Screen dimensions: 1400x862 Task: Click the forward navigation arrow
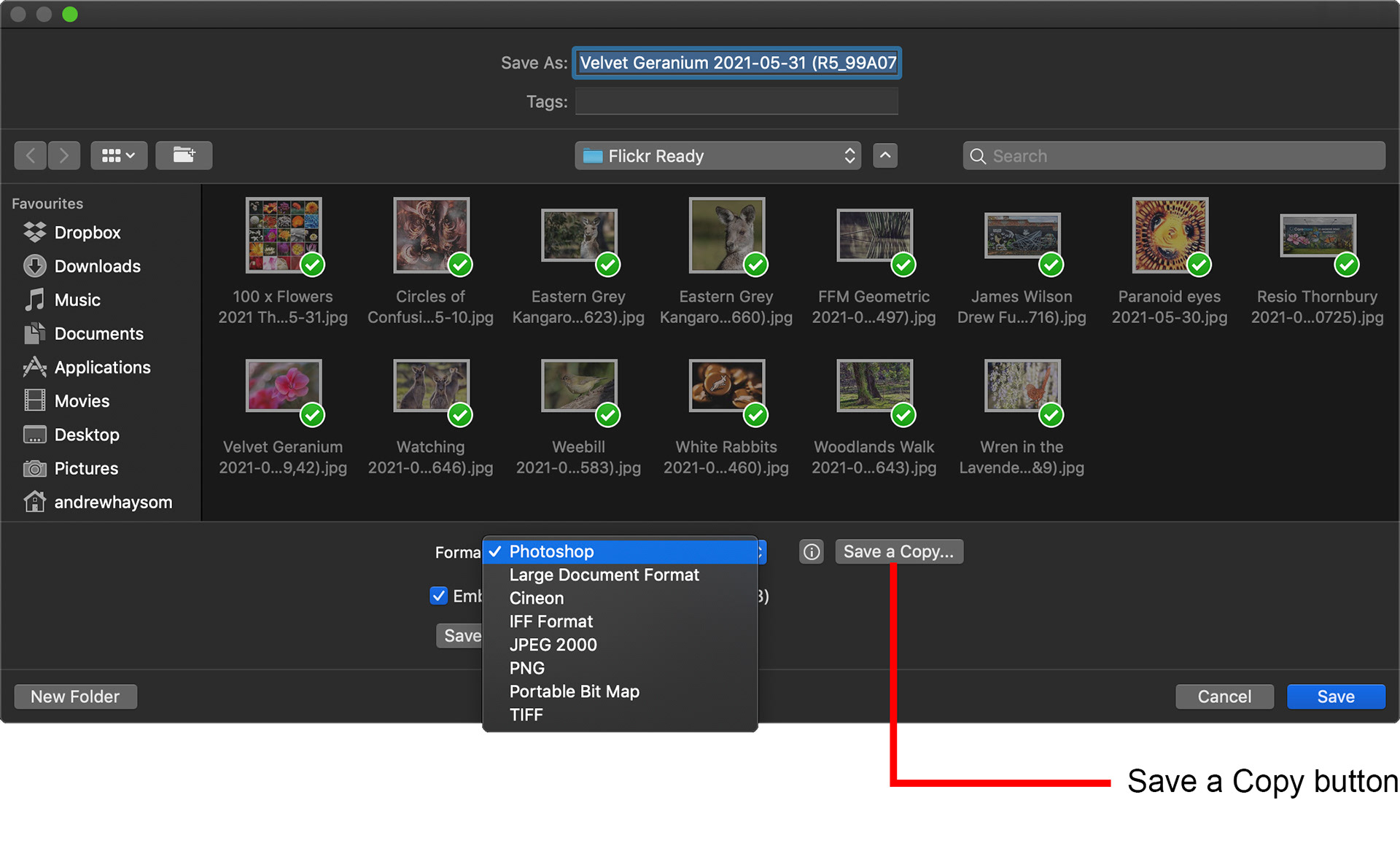tap(64, 155)
